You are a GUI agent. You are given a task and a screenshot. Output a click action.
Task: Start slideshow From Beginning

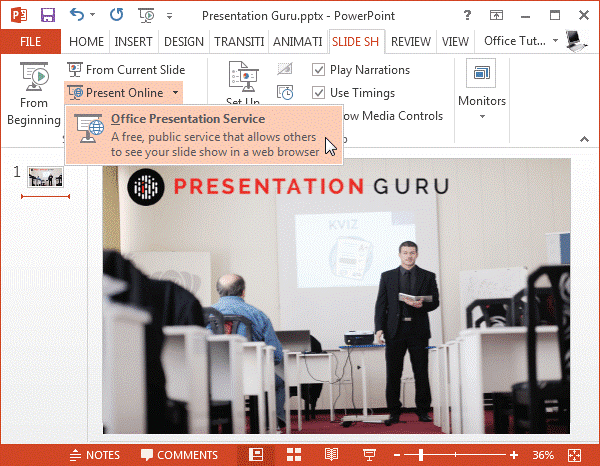point(34,94)
